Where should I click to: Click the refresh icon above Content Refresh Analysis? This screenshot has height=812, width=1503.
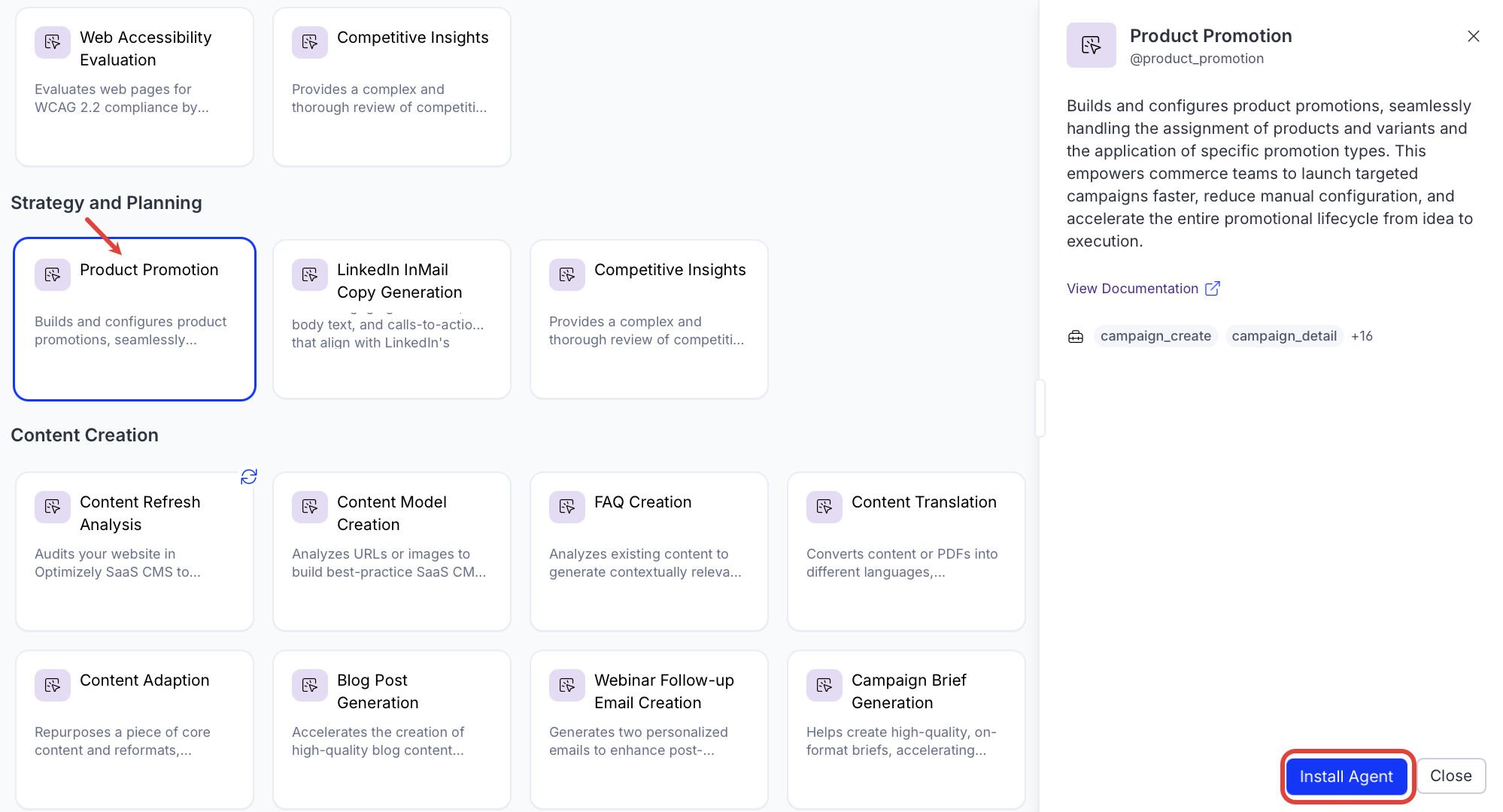(249, 477)
